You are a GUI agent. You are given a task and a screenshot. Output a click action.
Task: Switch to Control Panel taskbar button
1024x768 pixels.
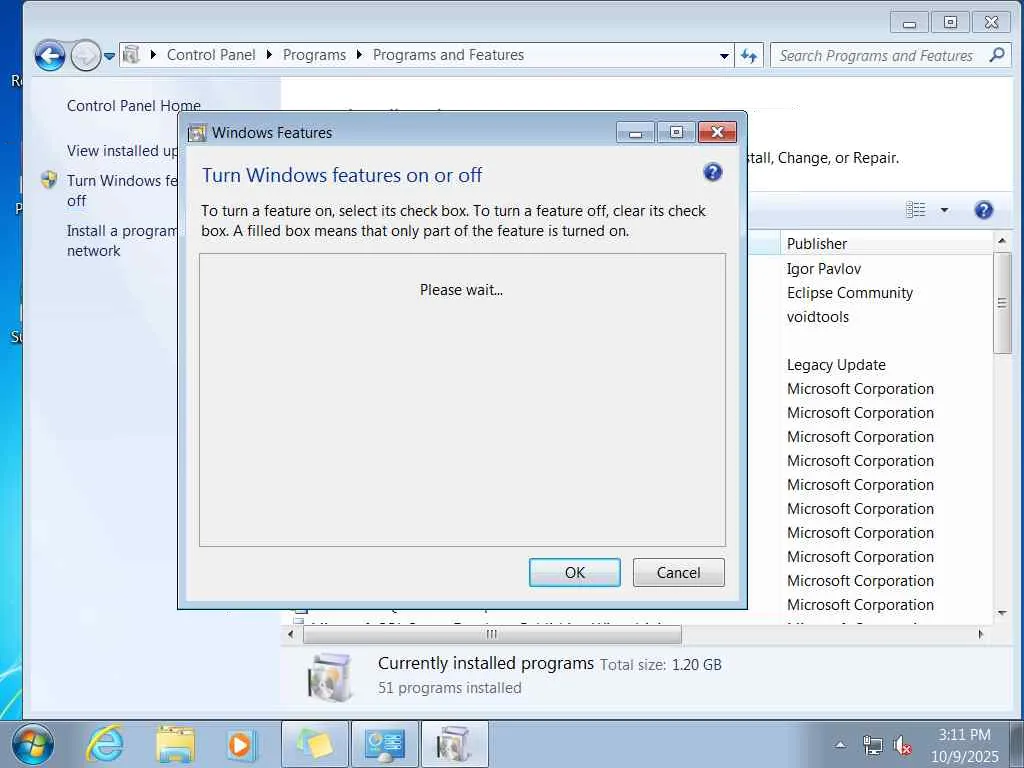385,744
